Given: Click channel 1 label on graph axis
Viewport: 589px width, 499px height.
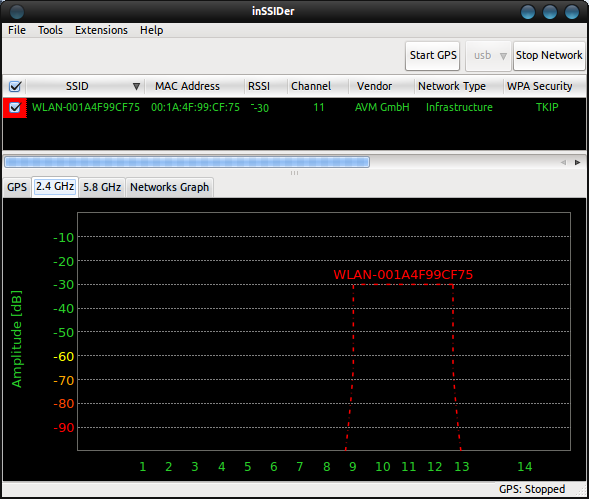Looking at the screenshot, I should [x=143, y=467].
